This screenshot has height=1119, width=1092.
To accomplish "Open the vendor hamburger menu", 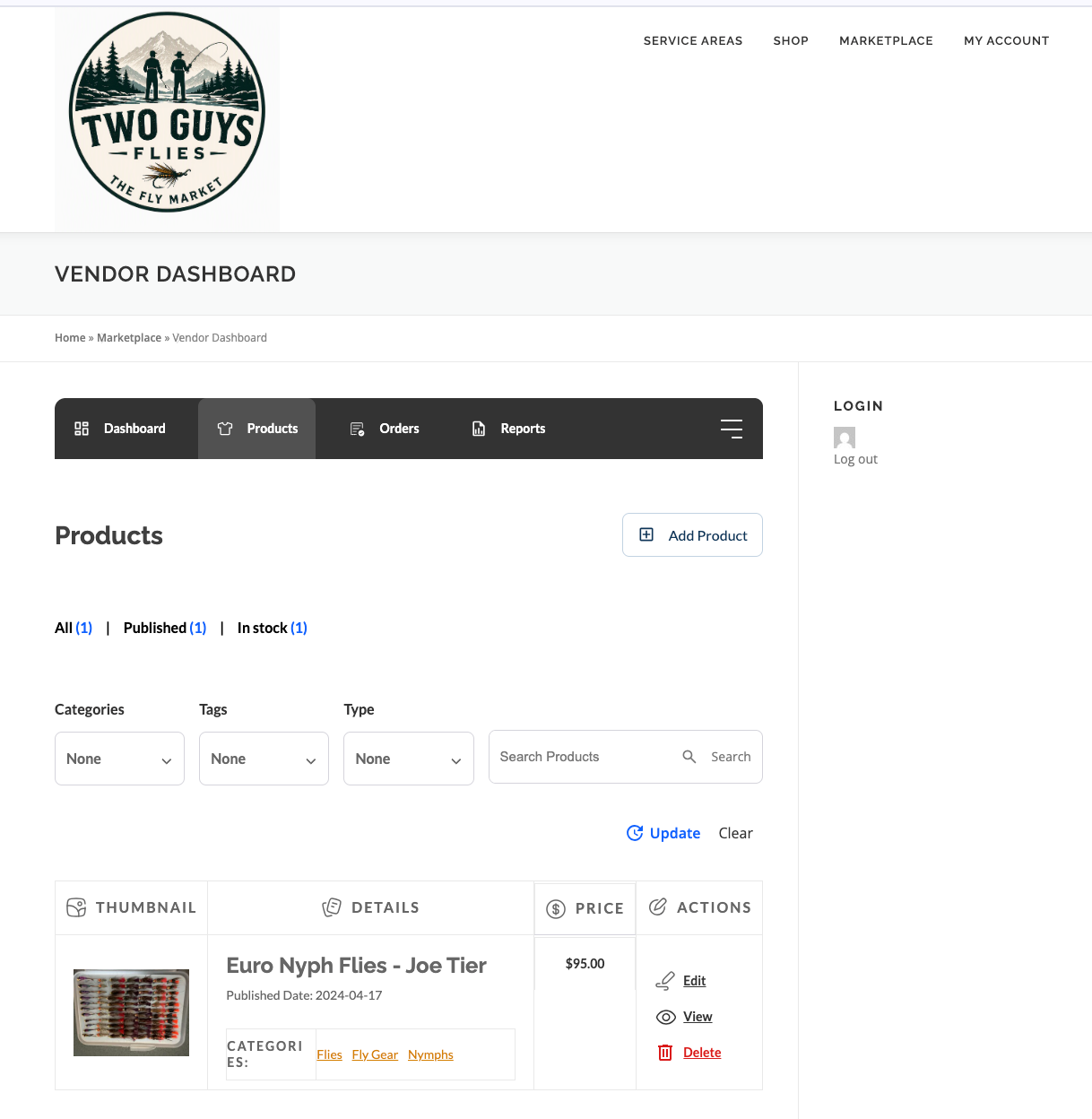I will (x=732, y=429).
